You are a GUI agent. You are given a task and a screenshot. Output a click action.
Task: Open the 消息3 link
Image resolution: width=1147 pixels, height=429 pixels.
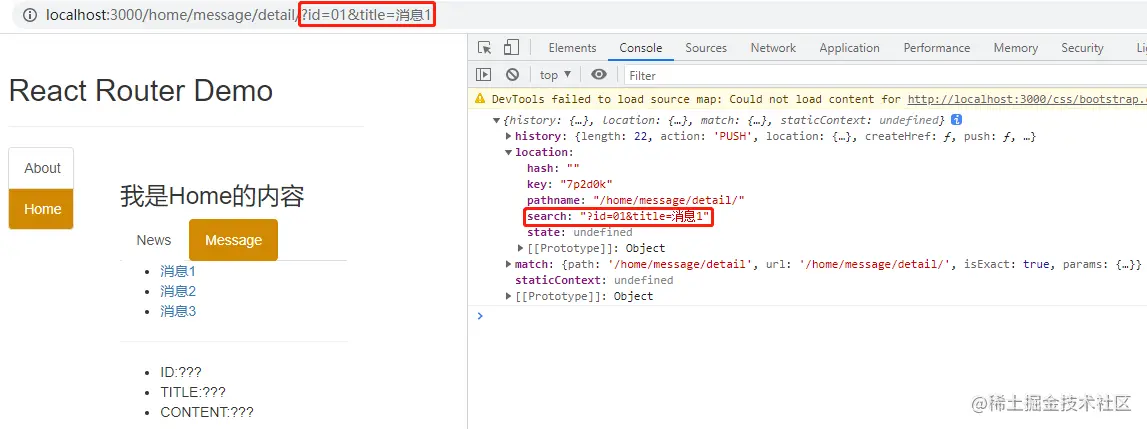[x=178, y=311]
